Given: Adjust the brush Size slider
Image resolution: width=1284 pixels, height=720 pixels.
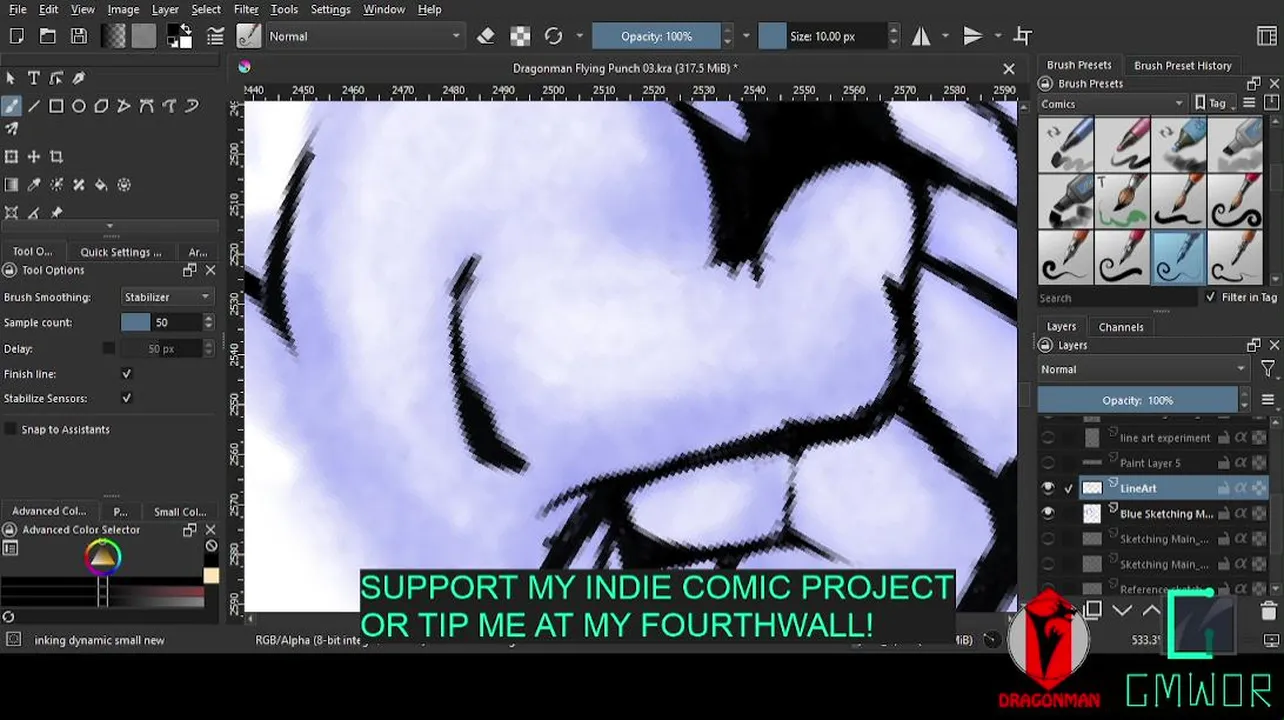Looking at the screenshot, I should (822, 36).
